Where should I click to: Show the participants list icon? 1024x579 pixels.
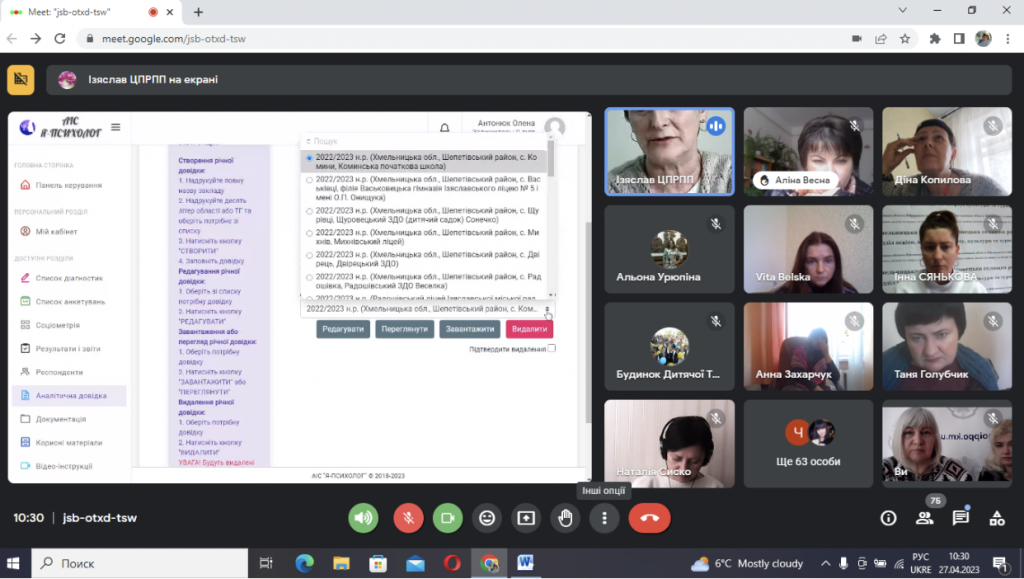click(924, 518)
